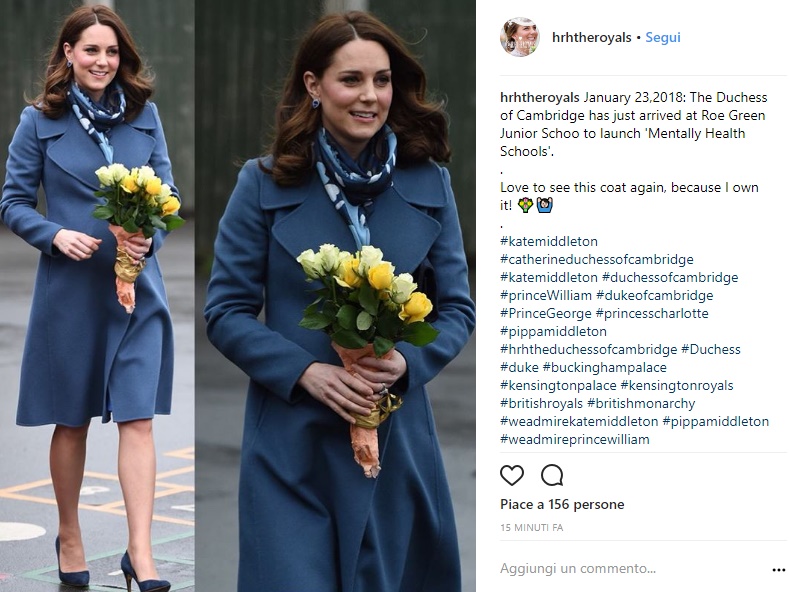Open the #PrinceGeorge hashtag
The width and height of the screenshot is (789, 592).
(546, 313)
